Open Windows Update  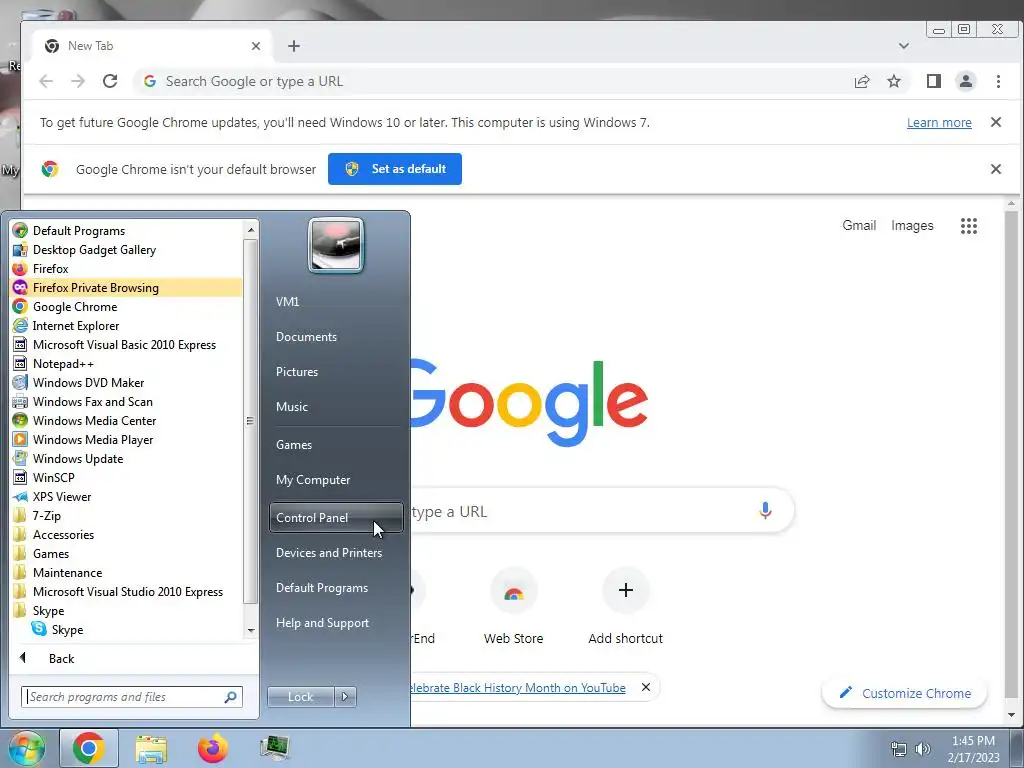click(x=126, y=458)
